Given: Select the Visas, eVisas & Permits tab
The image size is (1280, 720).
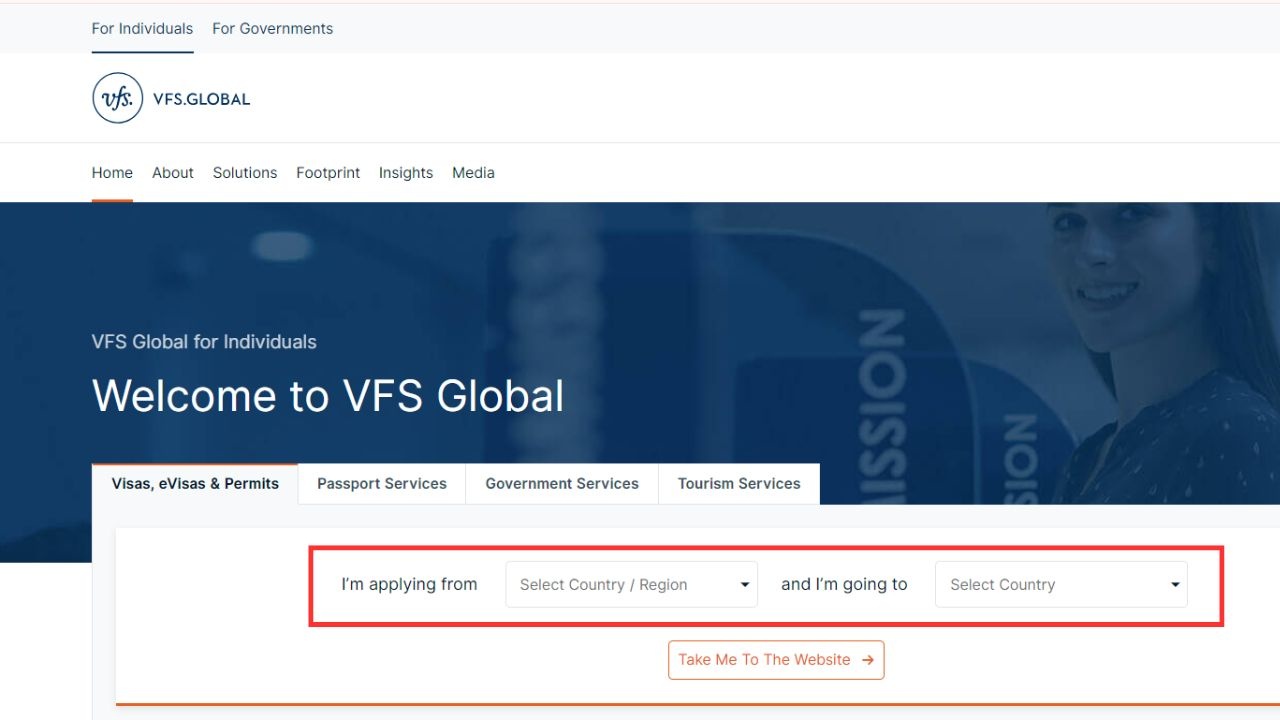Looking at the screenshot, I should coord(195,484).
